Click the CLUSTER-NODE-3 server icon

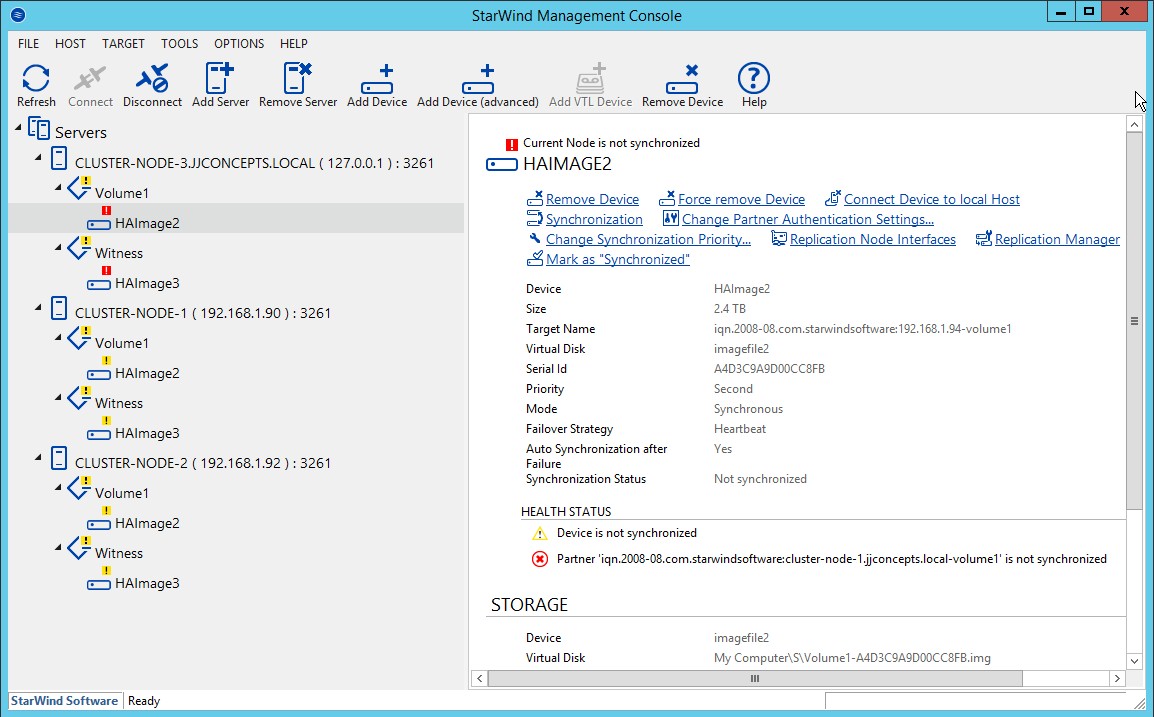click(x=59, y=159)
